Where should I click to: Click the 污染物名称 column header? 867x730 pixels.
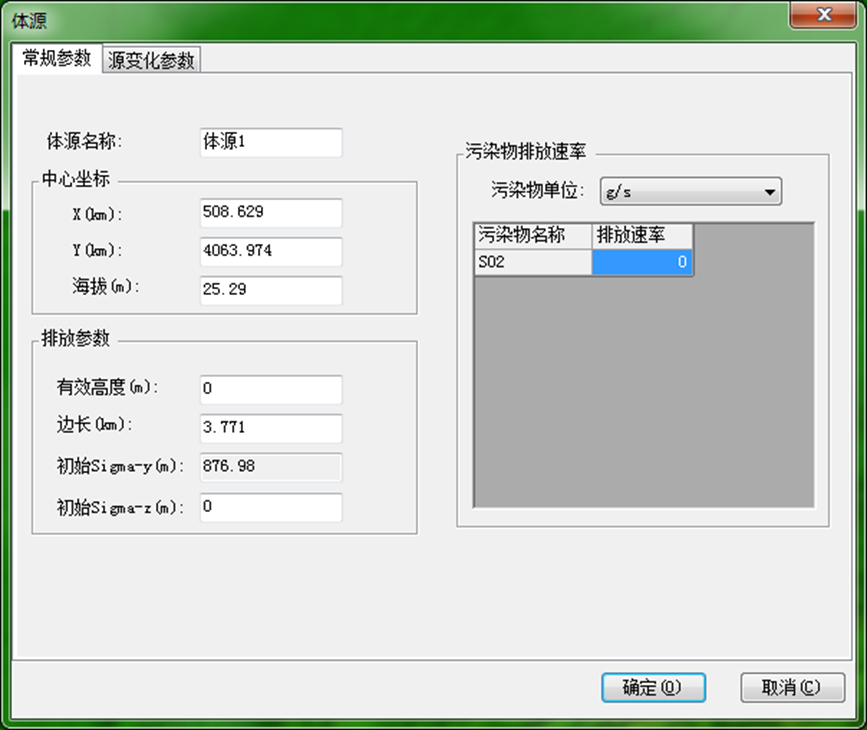532,236
